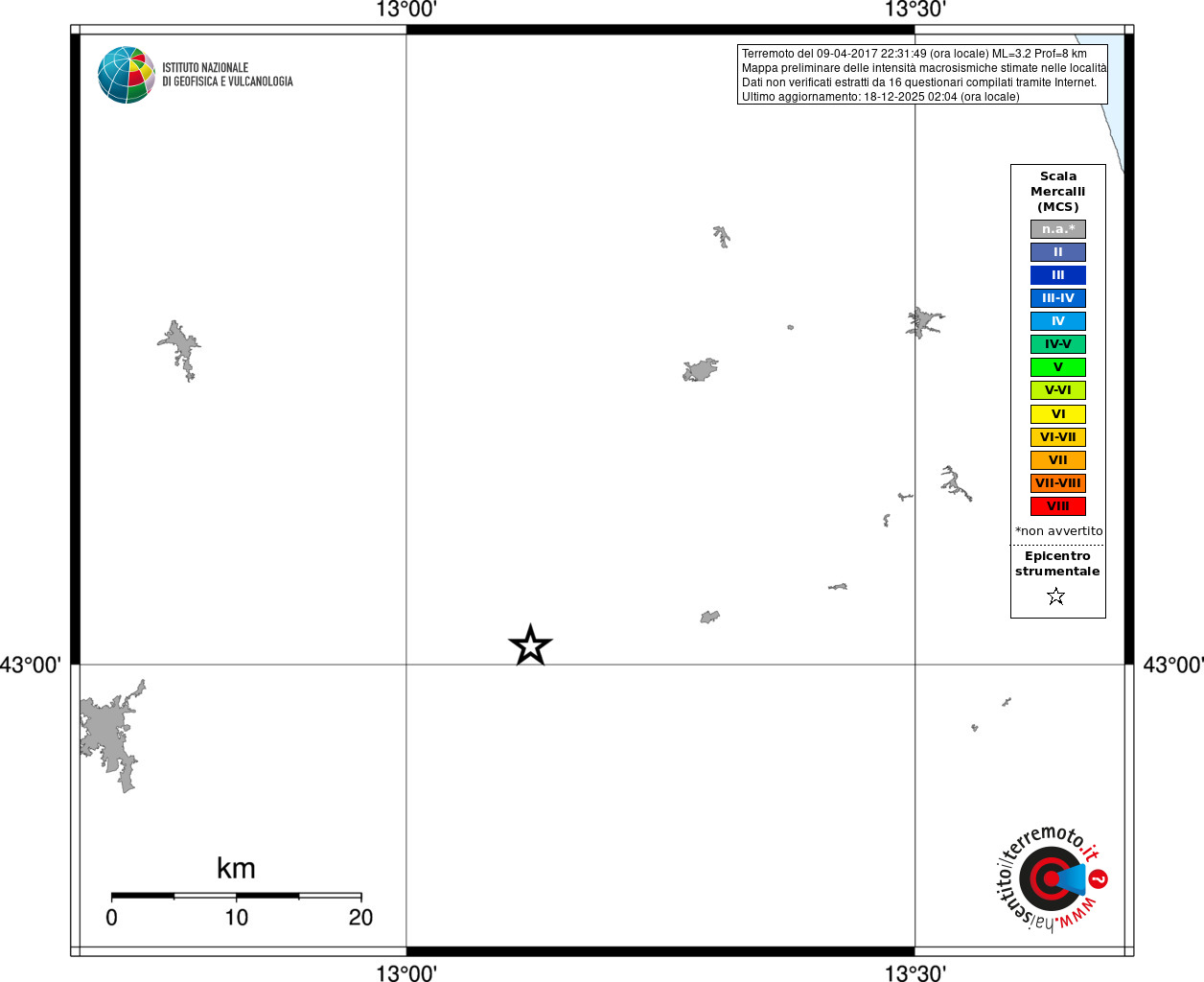Click the 'Terremoto del 09-04-2017' header line
This screenshot has width=1204, height=982.
(915, 54)
